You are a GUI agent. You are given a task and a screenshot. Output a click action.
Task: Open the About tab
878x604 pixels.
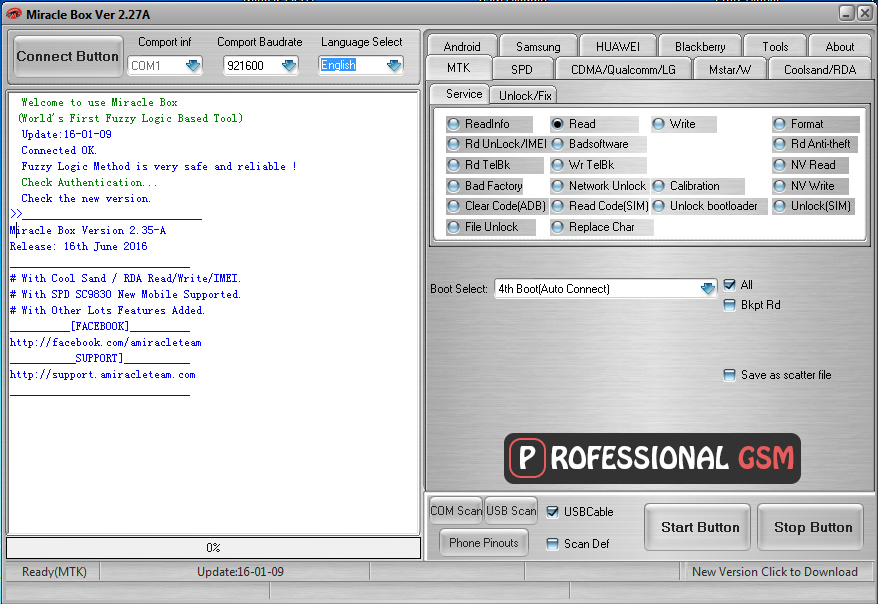(840, 46)
